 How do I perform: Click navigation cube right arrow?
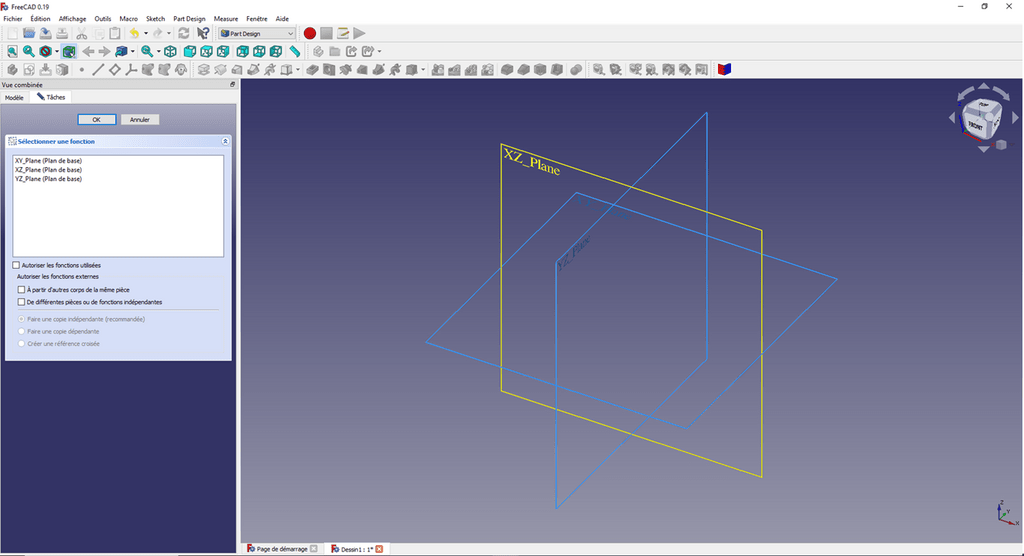pyautogui.click(x=1016, y=118)
